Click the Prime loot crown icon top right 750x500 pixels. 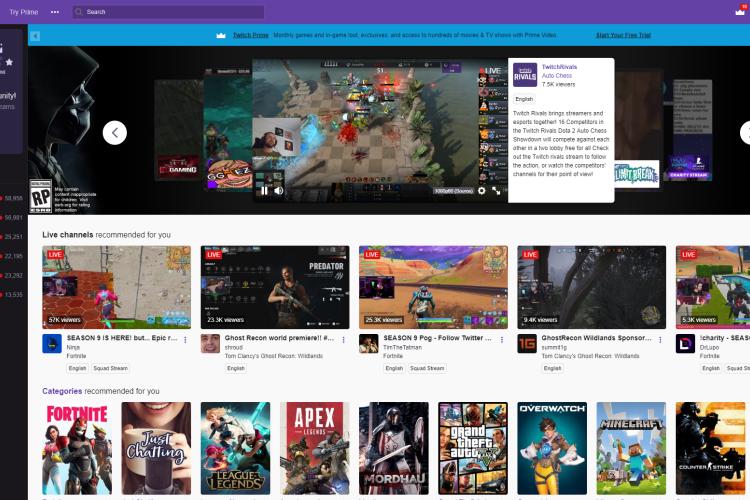click(740, 11)
